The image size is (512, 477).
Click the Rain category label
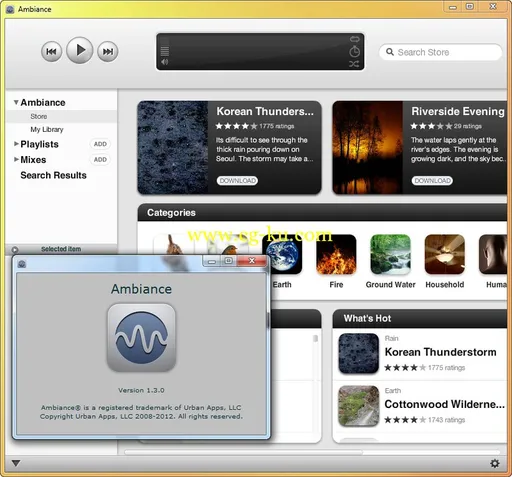(391, 338)
